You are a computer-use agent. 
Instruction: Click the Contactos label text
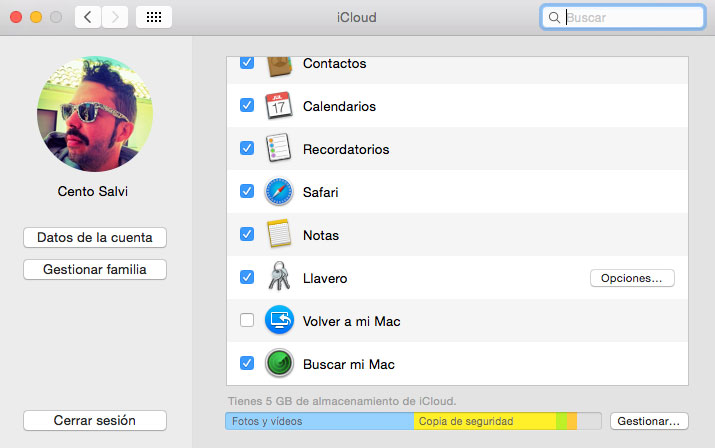click(x=335, y=63)
